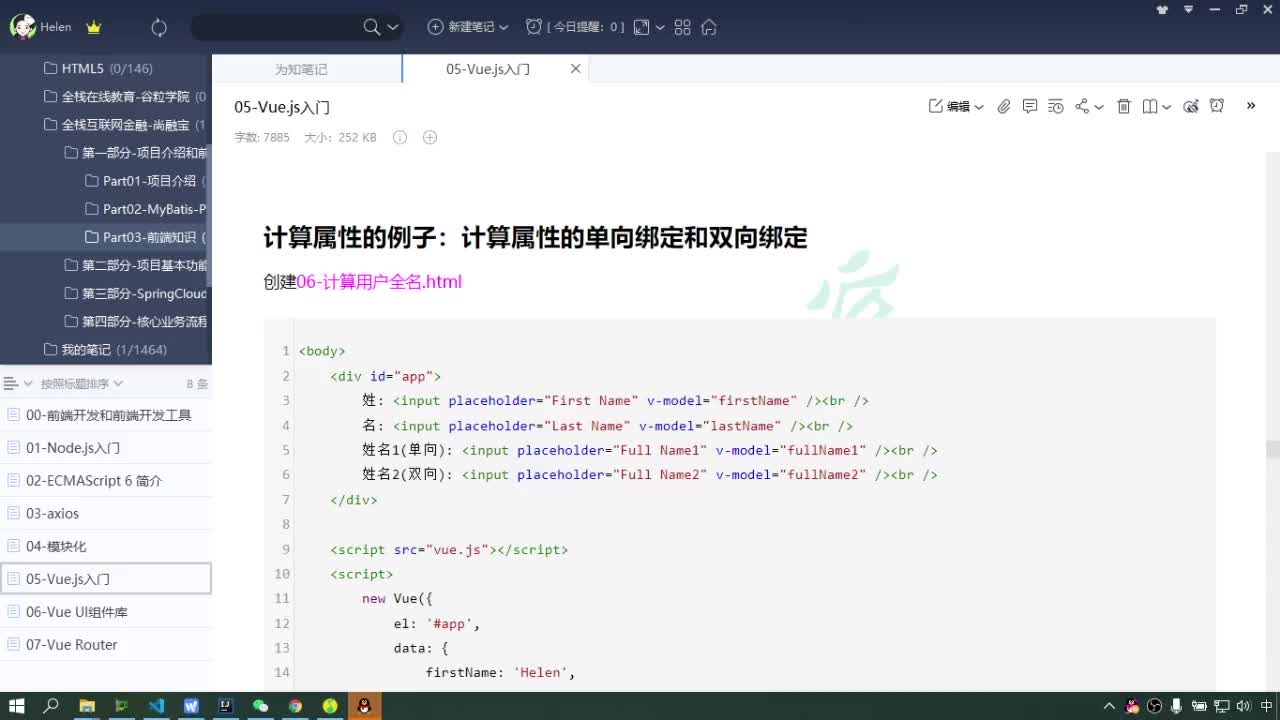The height and width of the screenshot is (720, 1280).
Task: Open the apps grid icon
Action: click(x=683, y=27)
